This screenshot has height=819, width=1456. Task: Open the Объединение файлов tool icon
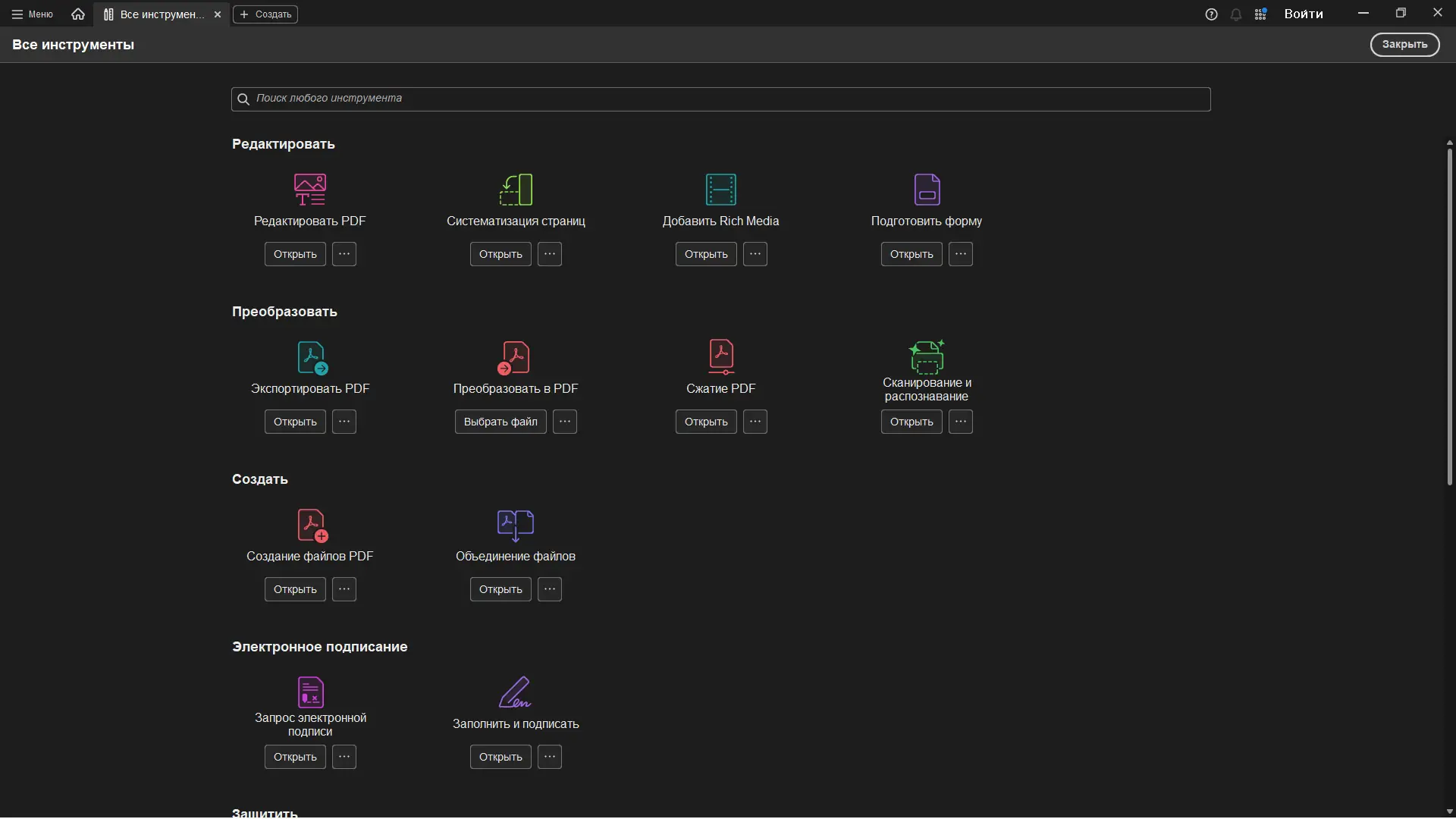tap(516, 525)
